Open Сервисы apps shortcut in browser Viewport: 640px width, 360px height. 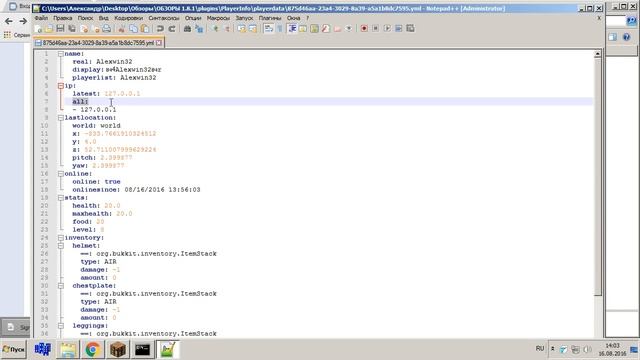[x=17, y=35]
